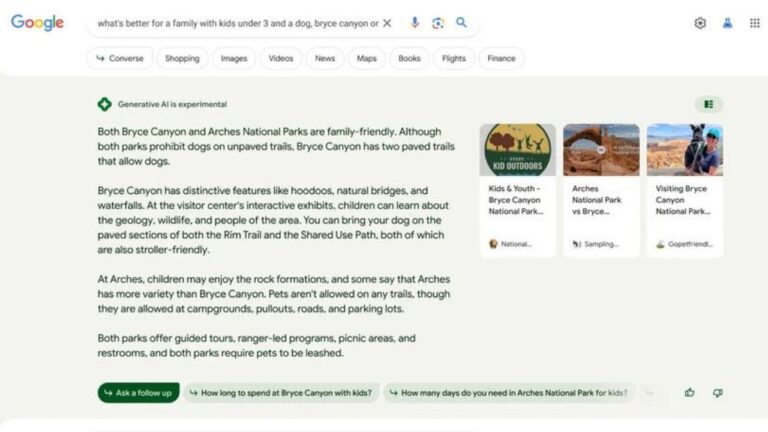Open the Images tab
Viewport: 768px width, 432px height.
[234, 58]
